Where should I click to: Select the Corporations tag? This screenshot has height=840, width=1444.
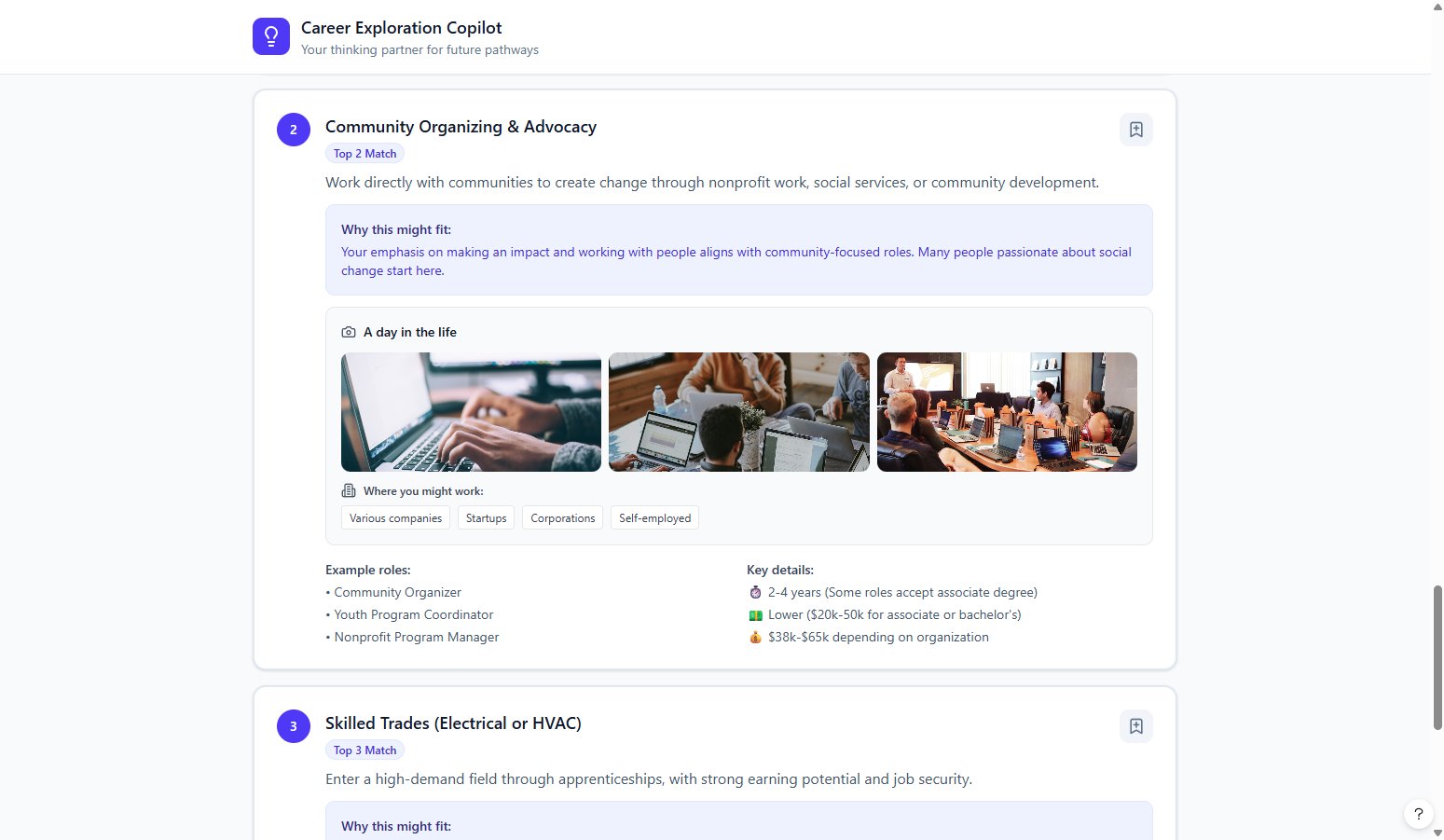[563, 518]
